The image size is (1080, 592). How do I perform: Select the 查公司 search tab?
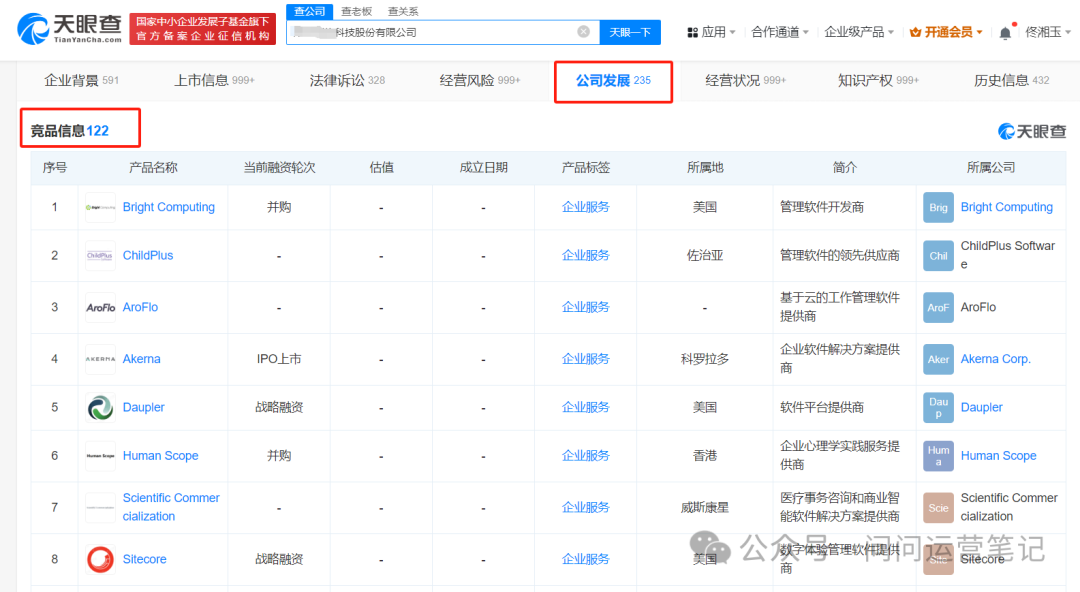click(309, 11)
